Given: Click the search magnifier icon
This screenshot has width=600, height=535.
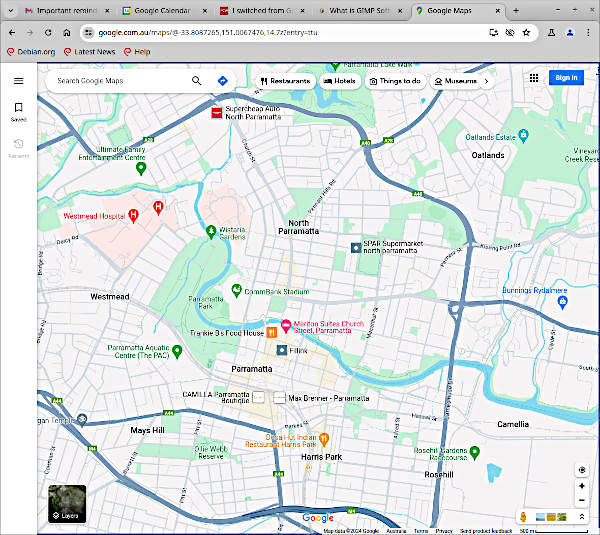Looking at the screenshot, I should click(197, 80).
